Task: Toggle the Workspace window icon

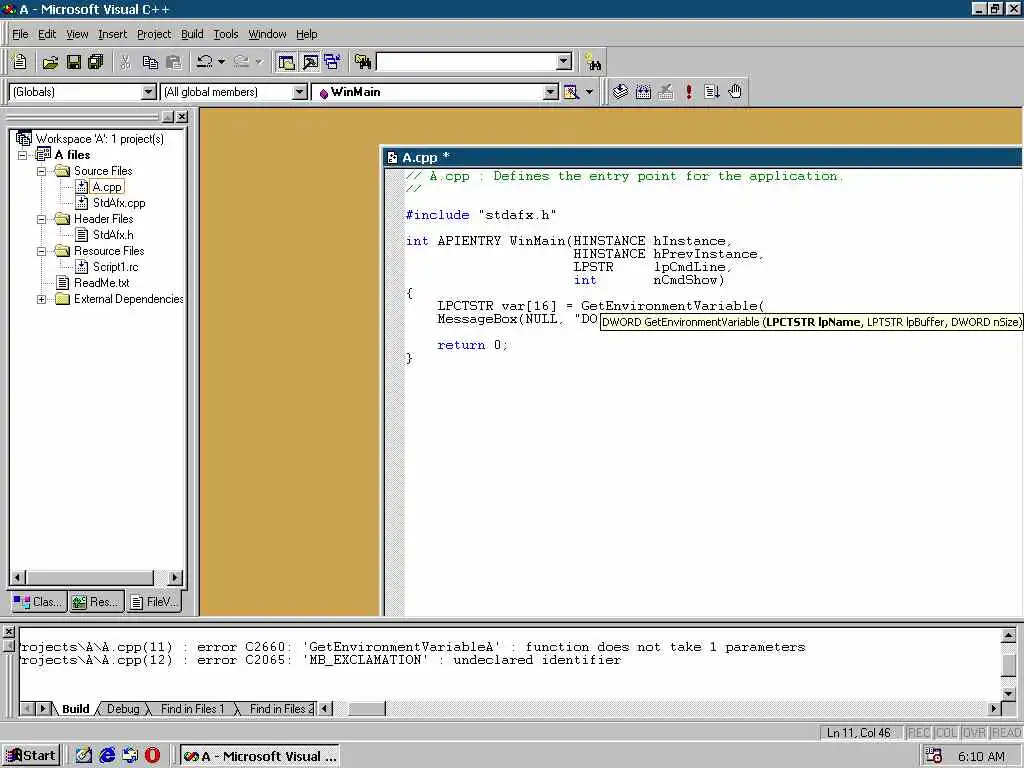Action: (286, 62)
